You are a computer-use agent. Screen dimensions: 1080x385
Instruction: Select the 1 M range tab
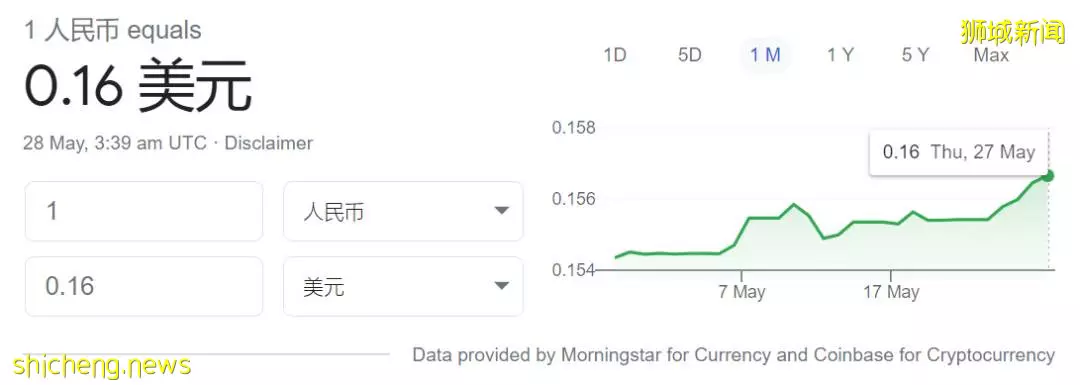[x=765, y=55]
